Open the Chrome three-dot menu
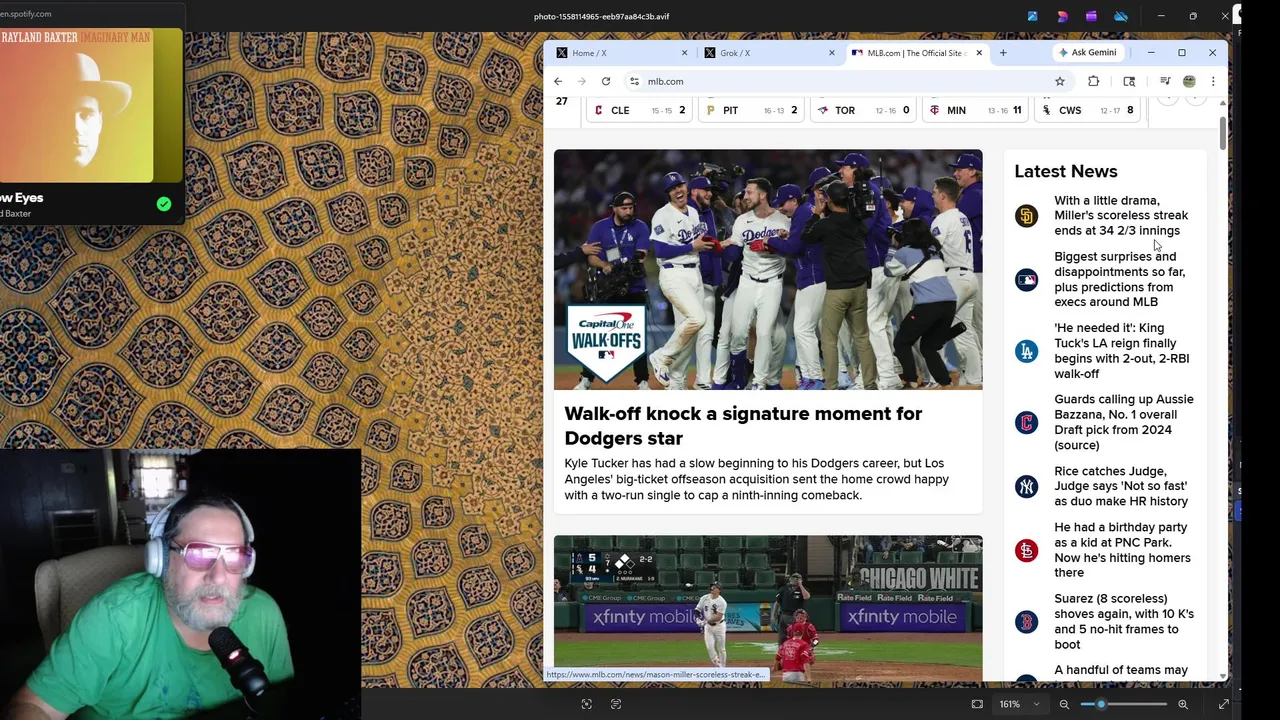 (x=1213, y=81)
